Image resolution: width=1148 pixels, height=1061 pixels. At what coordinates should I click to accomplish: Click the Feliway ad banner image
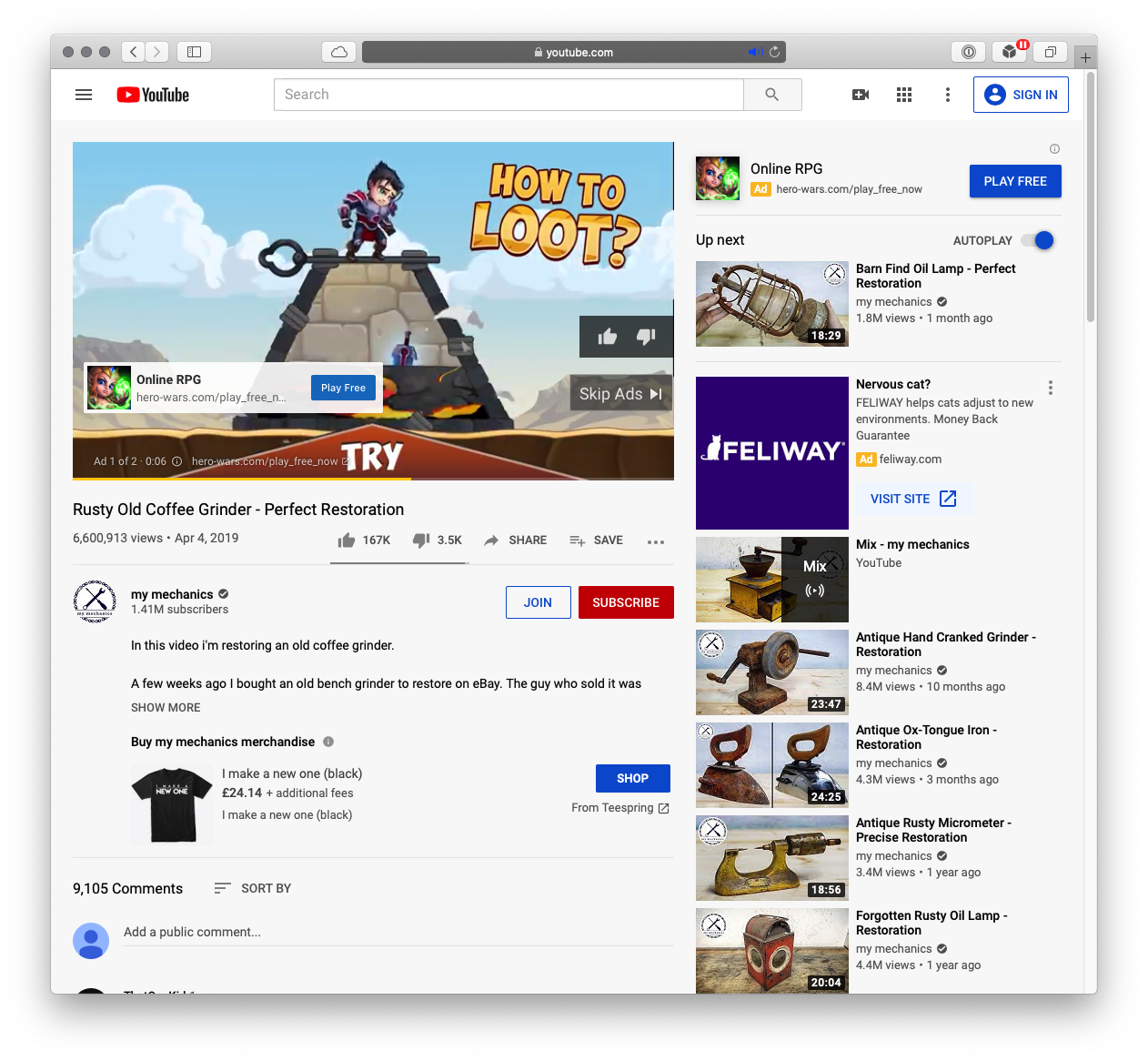coord(772,453)
